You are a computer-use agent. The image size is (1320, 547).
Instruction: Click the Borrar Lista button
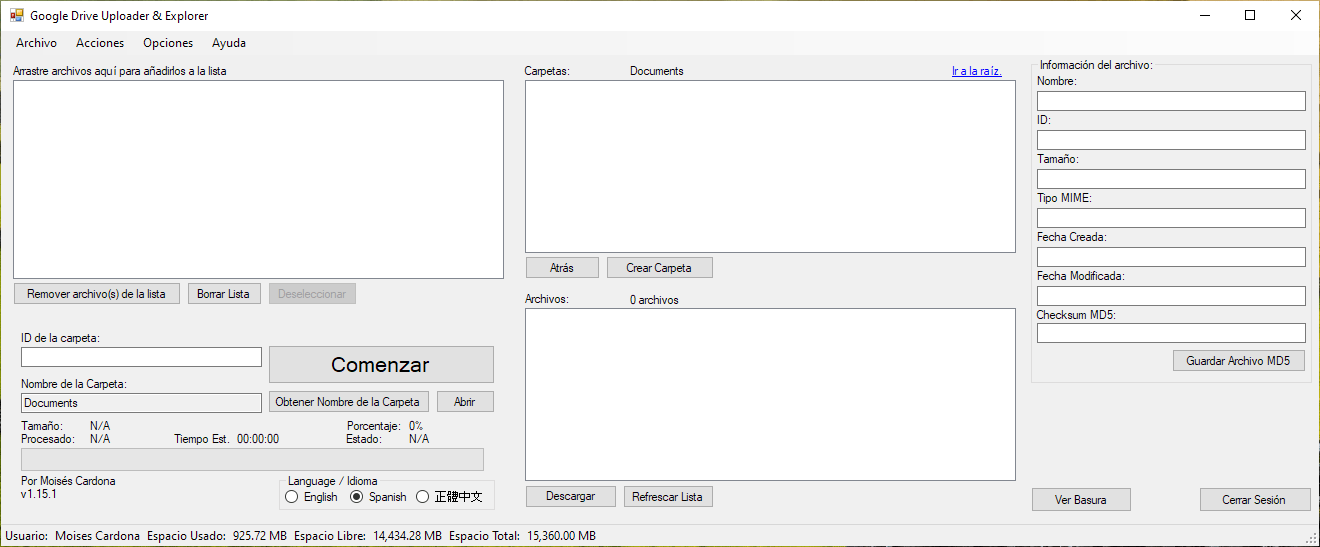coord(223,294)
